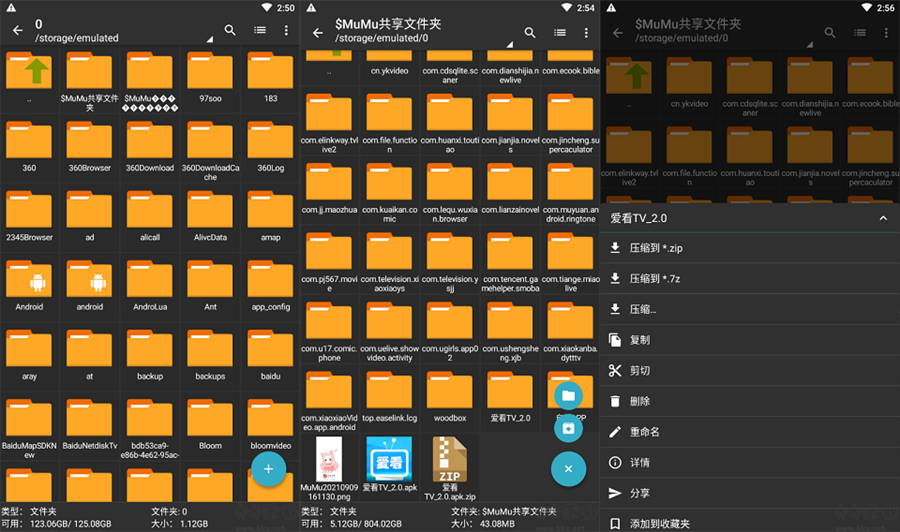The height and width of the screenshot is (532, 900).
Task: Change view mode in middle panel toolbar
Action: pyautogui.click(x=560, y=33)
